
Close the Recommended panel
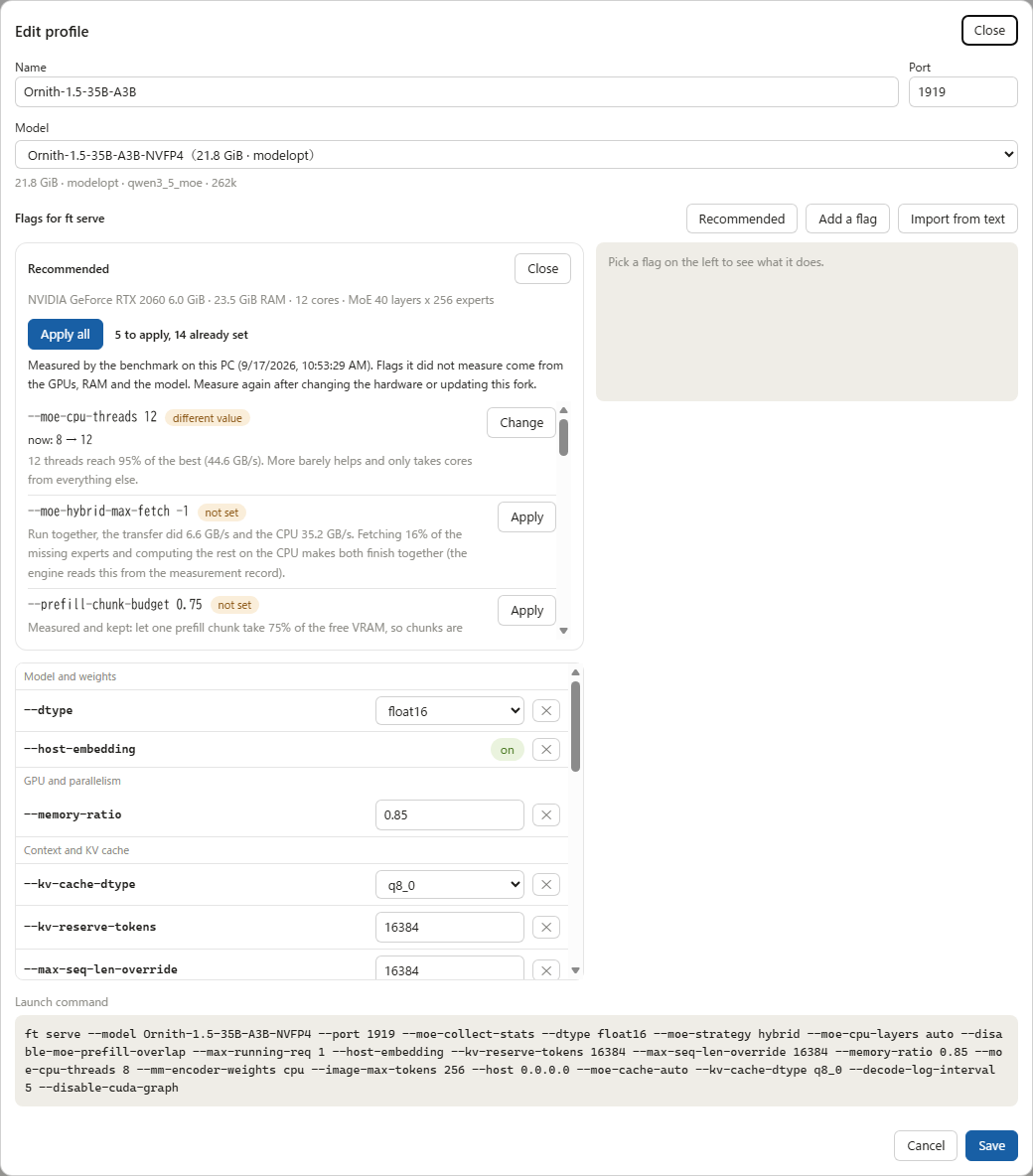[542, 268]
